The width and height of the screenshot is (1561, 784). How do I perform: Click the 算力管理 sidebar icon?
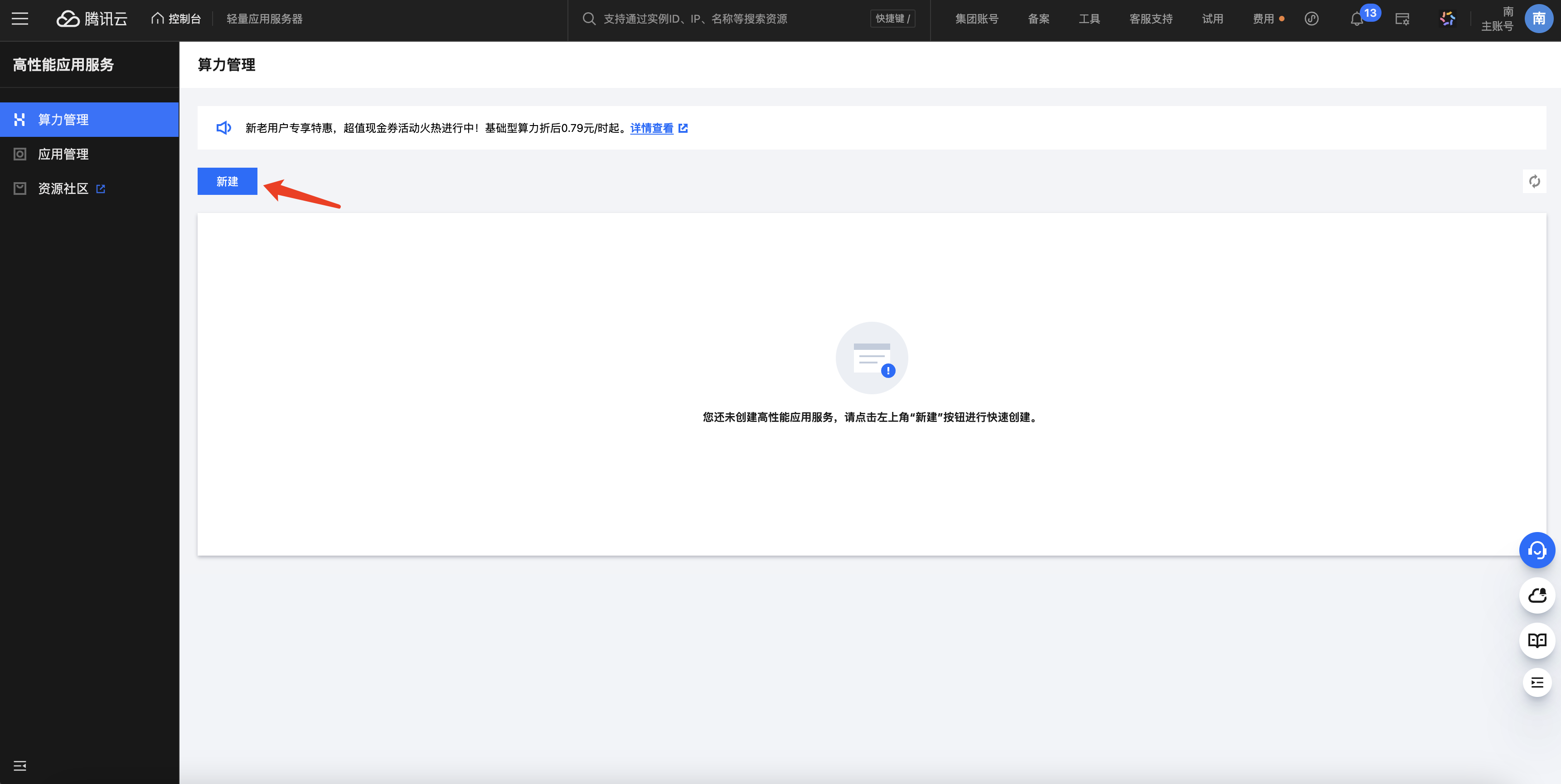tap(20, 119)
